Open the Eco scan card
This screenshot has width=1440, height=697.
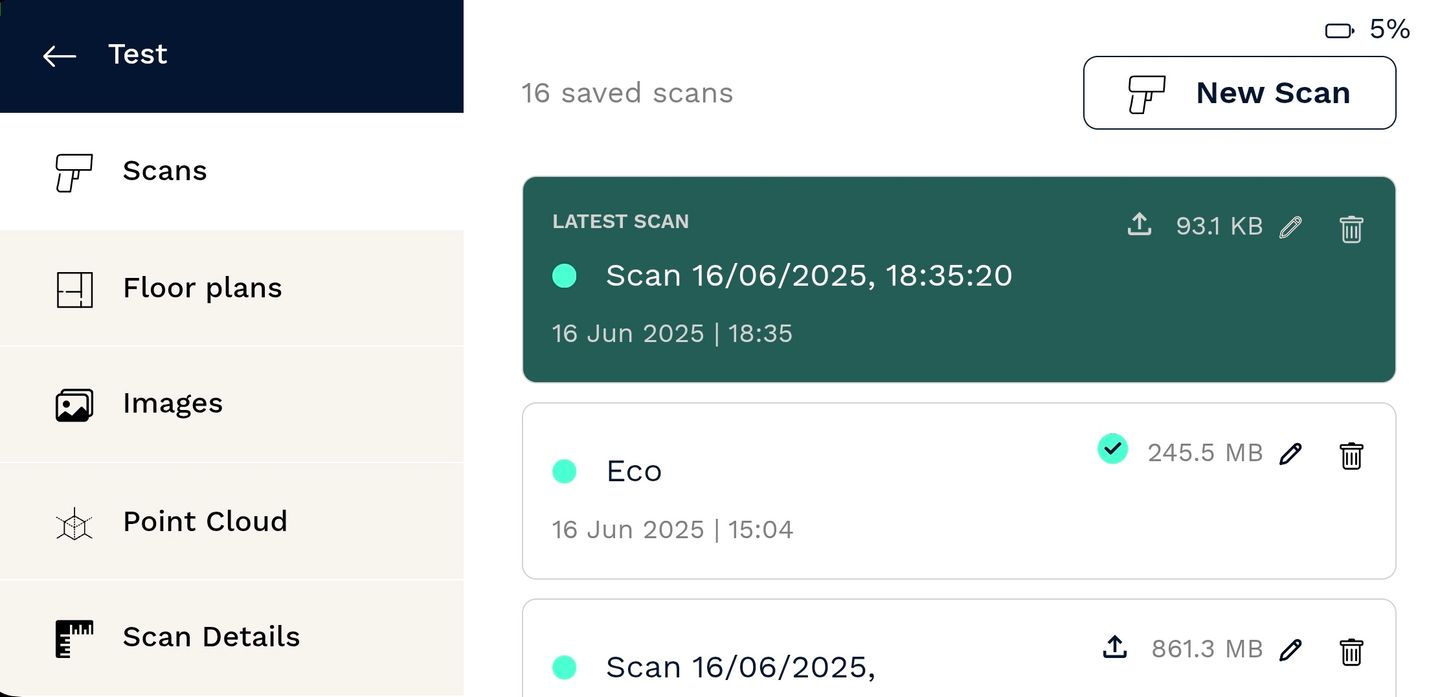coord(958,491)
